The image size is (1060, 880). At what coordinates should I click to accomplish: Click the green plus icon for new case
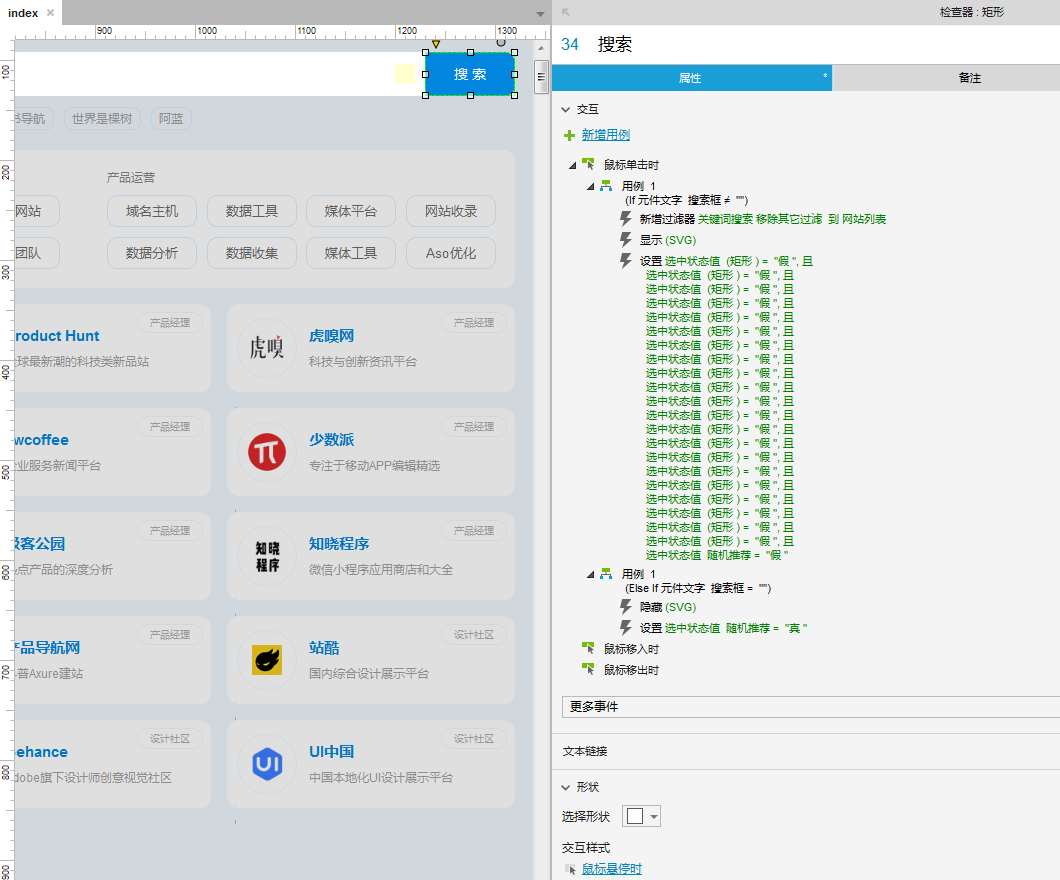569,136
